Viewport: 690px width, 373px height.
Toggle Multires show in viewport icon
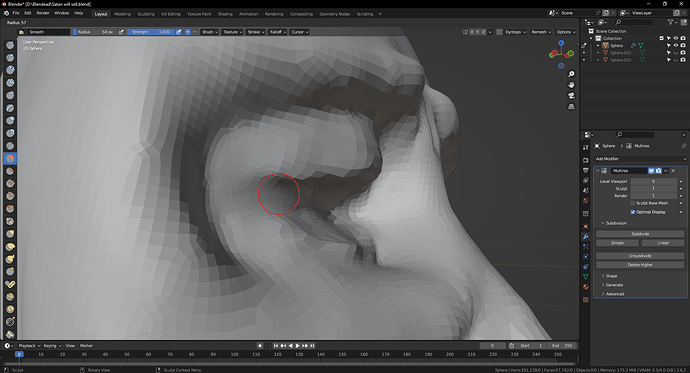click(x=651, y=171)
